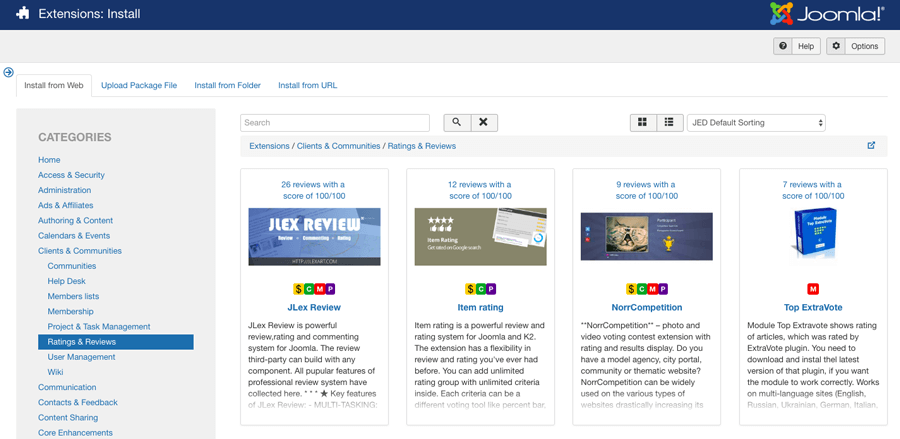Viewport: 900px width, 439px height.
Task: Open category in JED external link icon
Action: [x=871, y=145]
